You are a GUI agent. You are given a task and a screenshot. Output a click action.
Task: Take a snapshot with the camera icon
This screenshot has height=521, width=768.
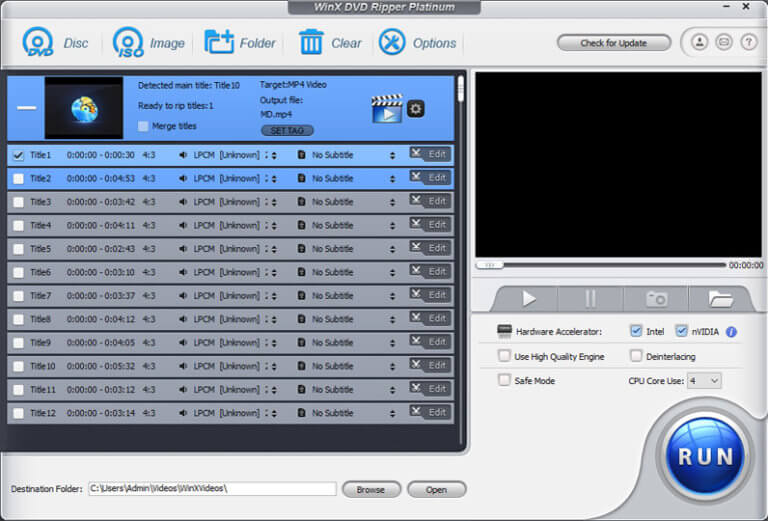(656, 298)
